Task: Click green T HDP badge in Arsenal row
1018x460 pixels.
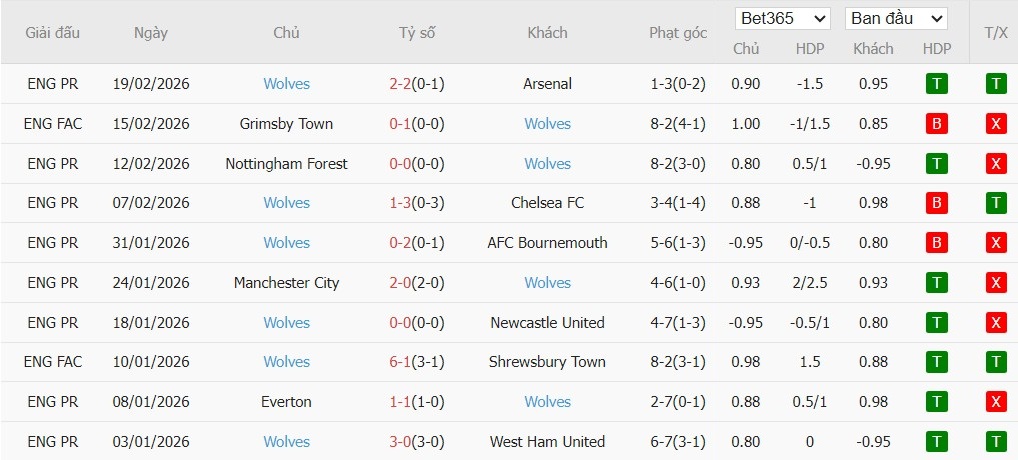Action: (936, 84)
